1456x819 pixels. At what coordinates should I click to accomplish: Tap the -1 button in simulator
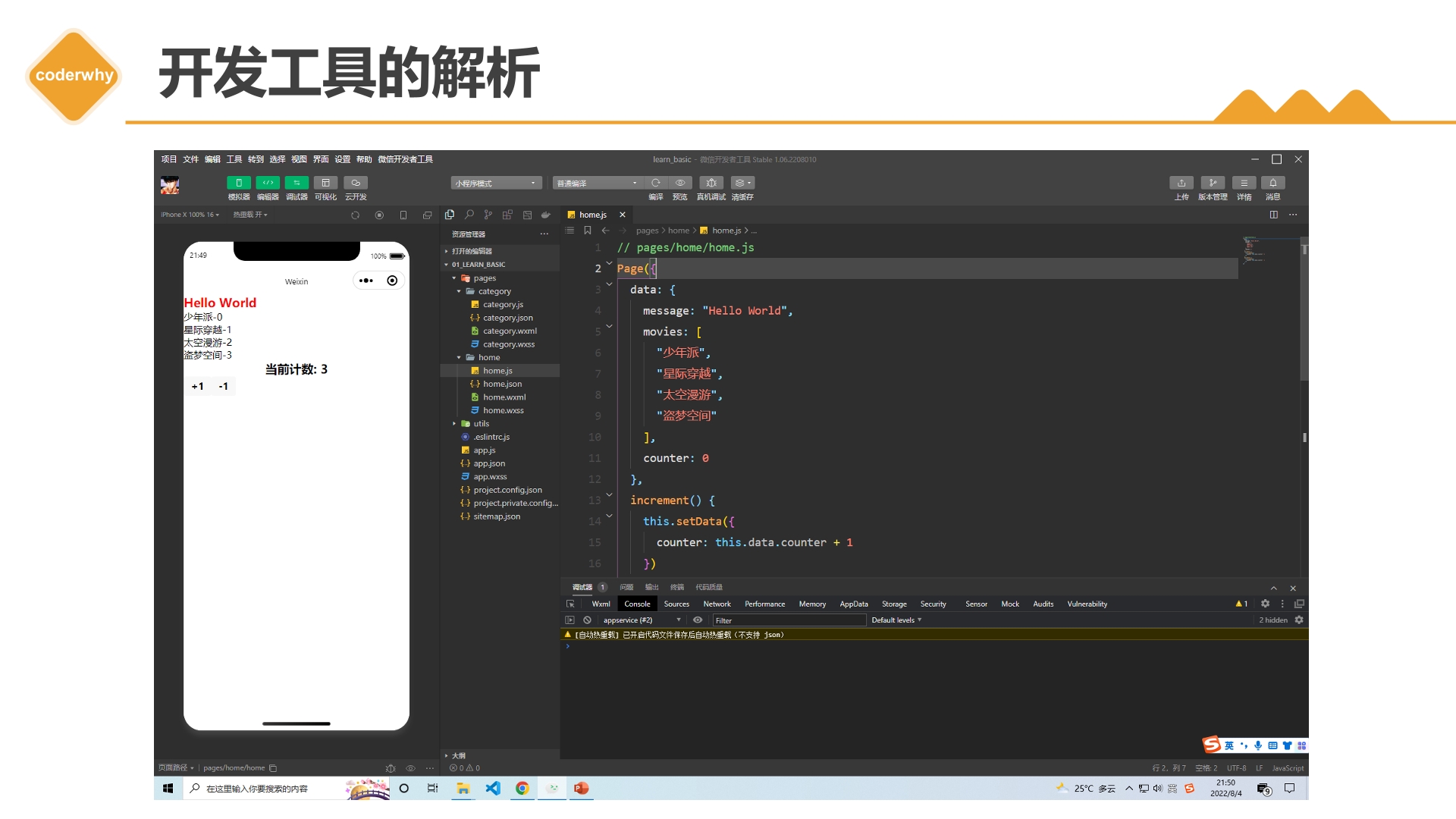[224, 387]
